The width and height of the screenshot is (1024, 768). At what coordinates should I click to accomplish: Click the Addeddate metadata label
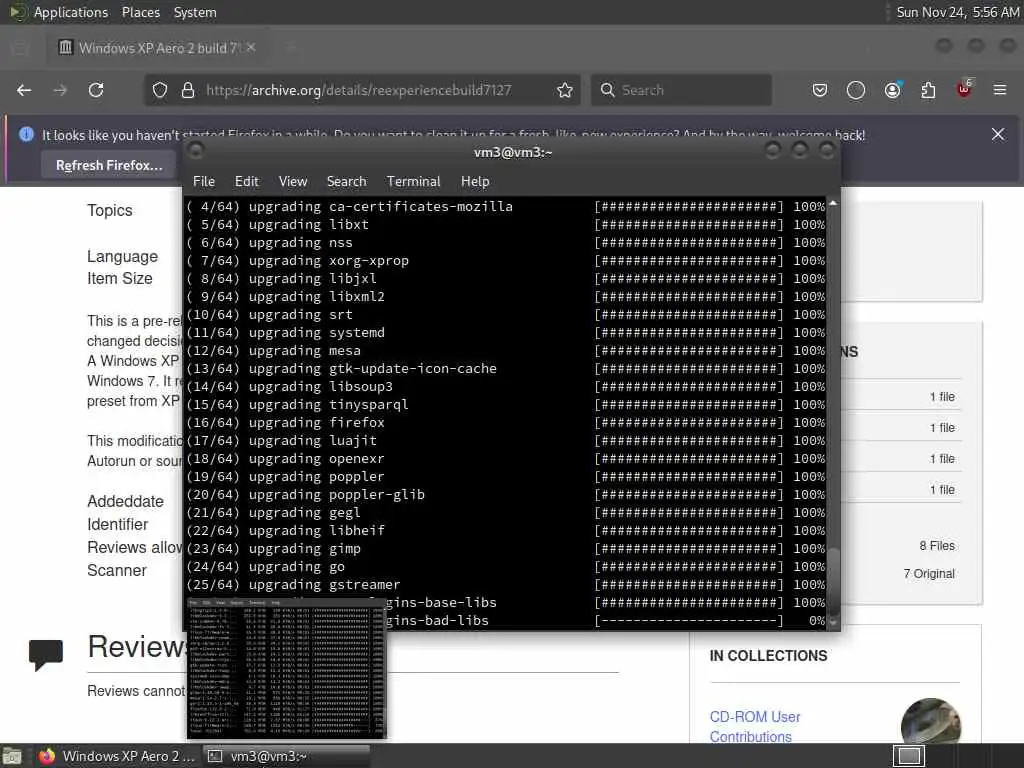[125, 502]
